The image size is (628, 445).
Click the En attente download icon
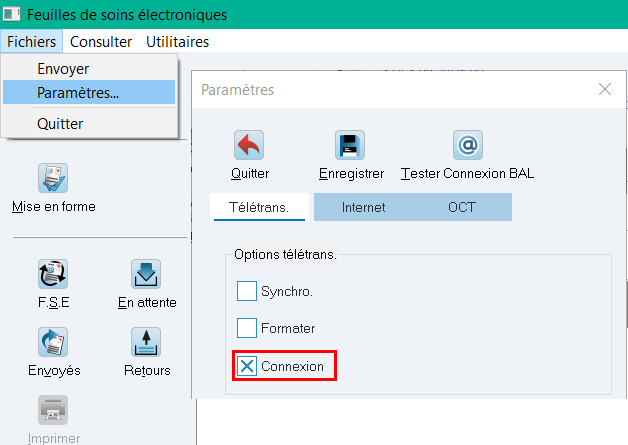click(x=146, y=274)
